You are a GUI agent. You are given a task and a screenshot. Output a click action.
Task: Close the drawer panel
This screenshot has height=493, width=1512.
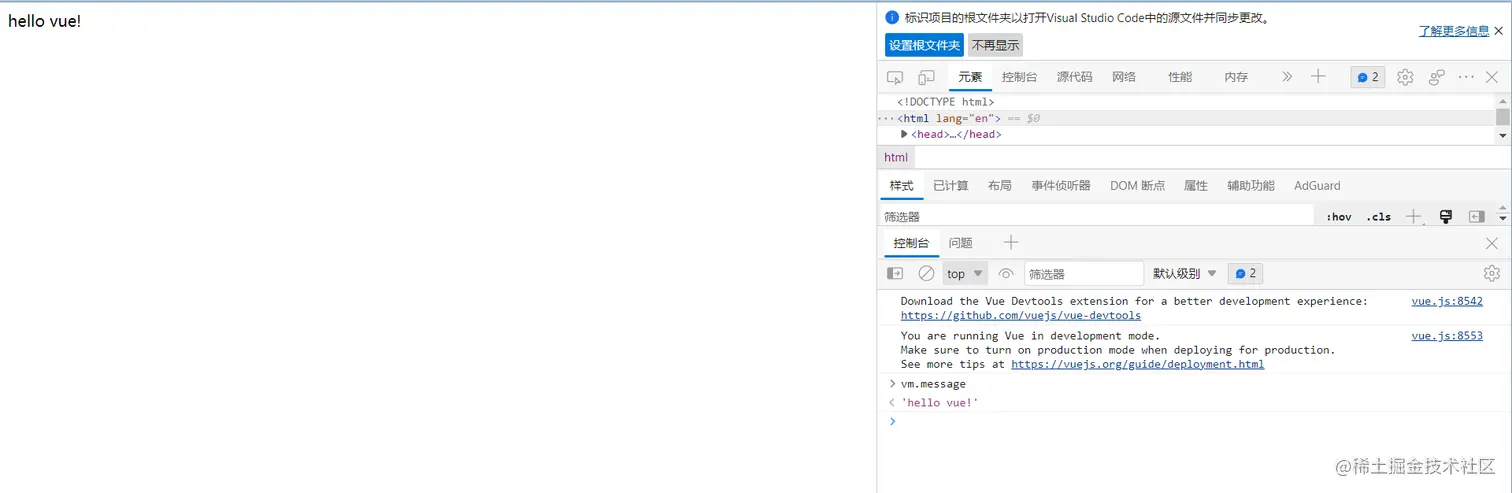click(1492, 243)
